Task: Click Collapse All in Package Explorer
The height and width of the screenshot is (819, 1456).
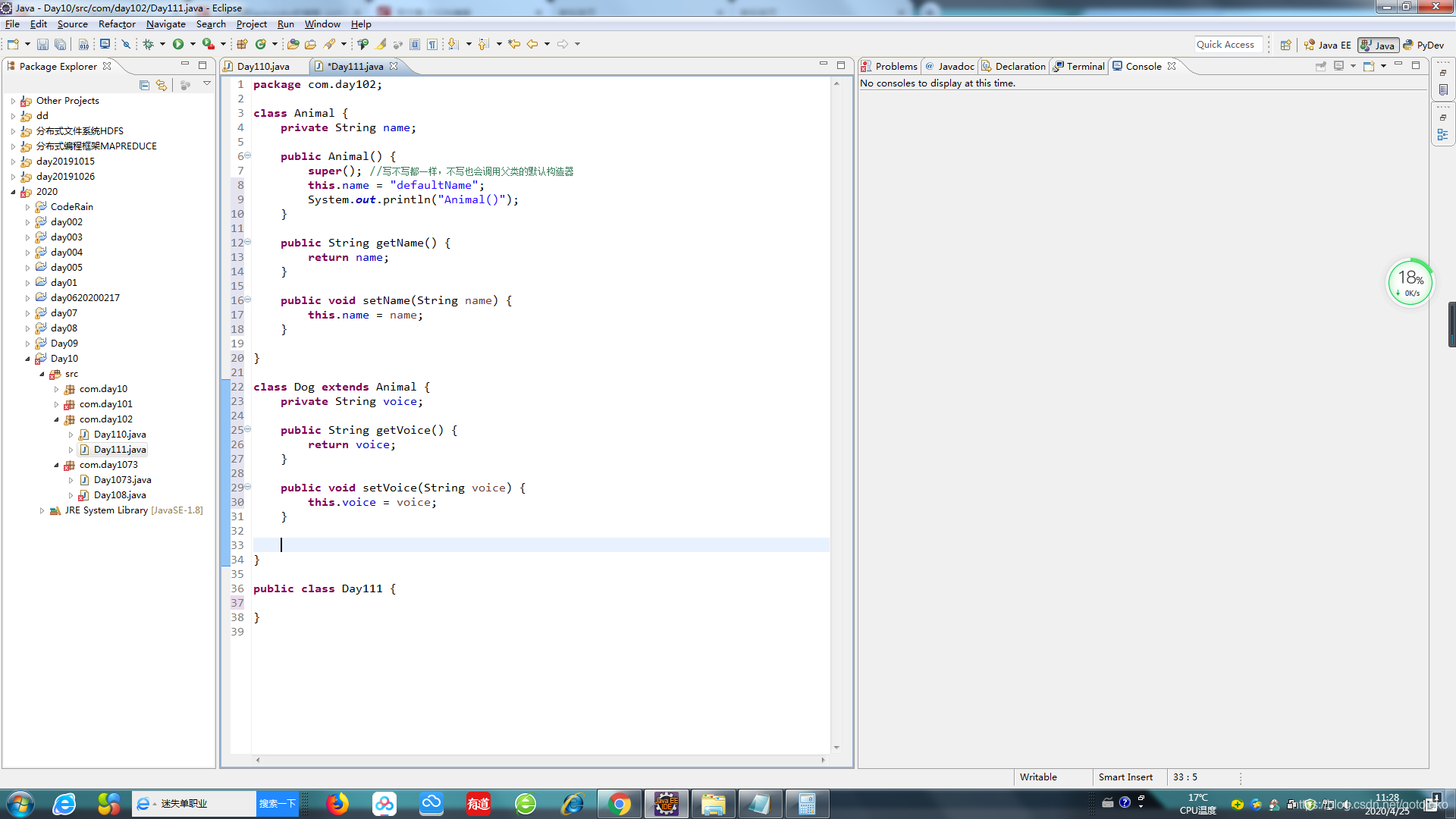Action: [x=144, y=85]
